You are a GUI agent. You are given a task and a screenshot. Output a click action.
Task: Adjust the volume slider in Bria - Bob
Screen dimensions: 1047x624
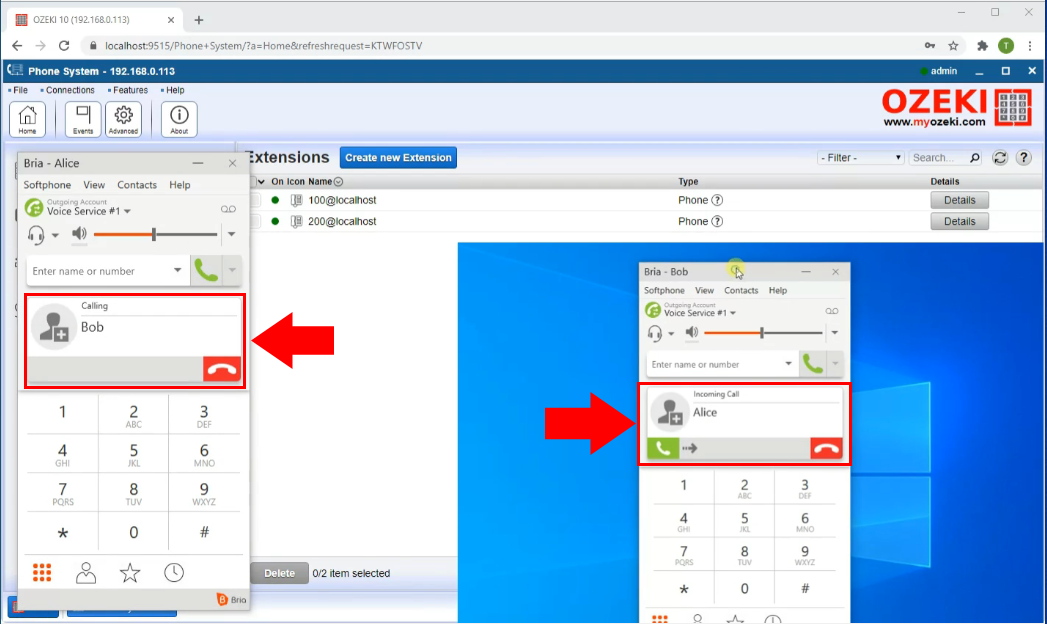(x=763, y=332)
